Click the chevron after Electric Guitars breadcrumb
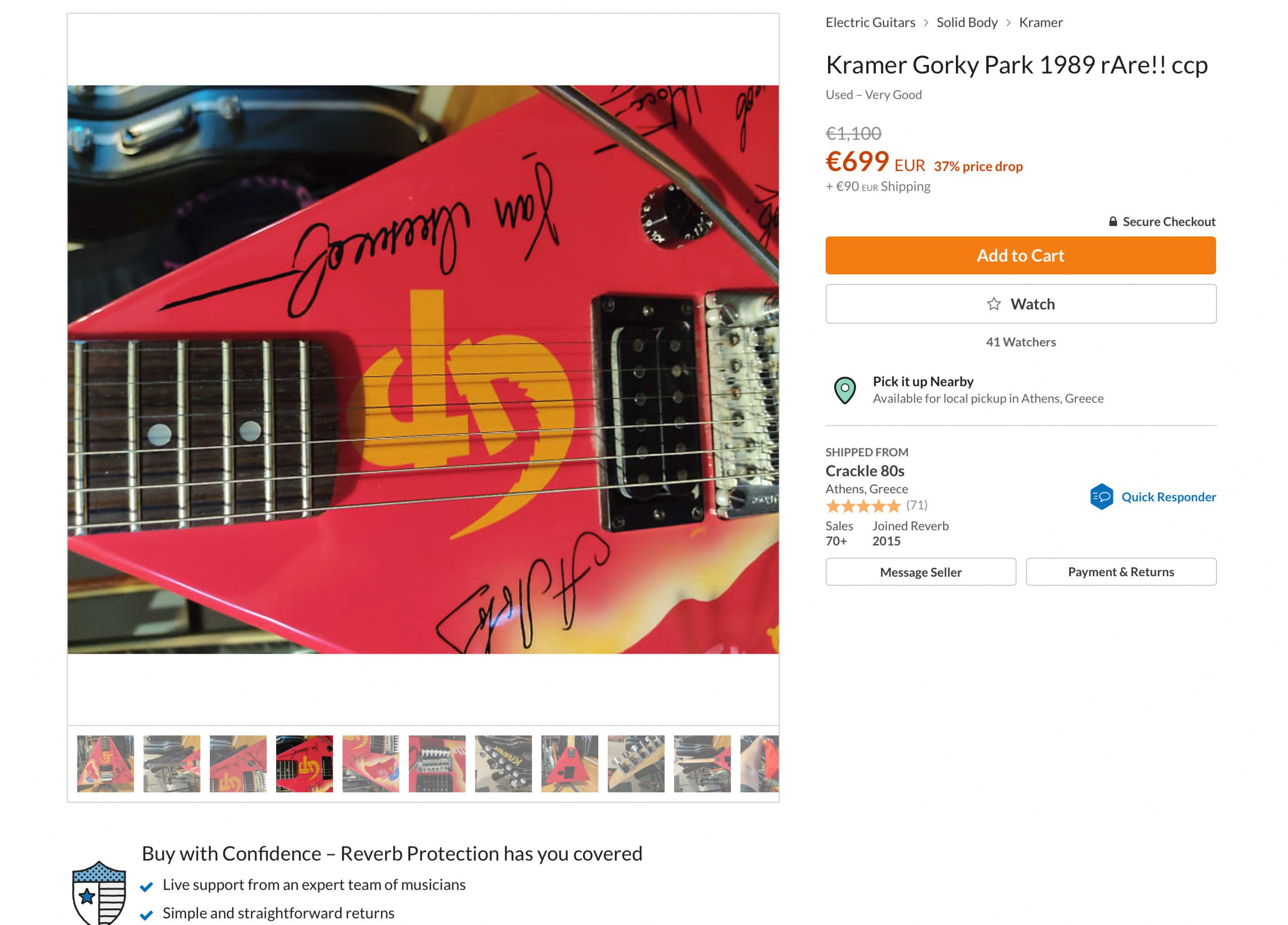This screenshot has width=1288, height=925. pyautogui.click(x=926, y=23)
